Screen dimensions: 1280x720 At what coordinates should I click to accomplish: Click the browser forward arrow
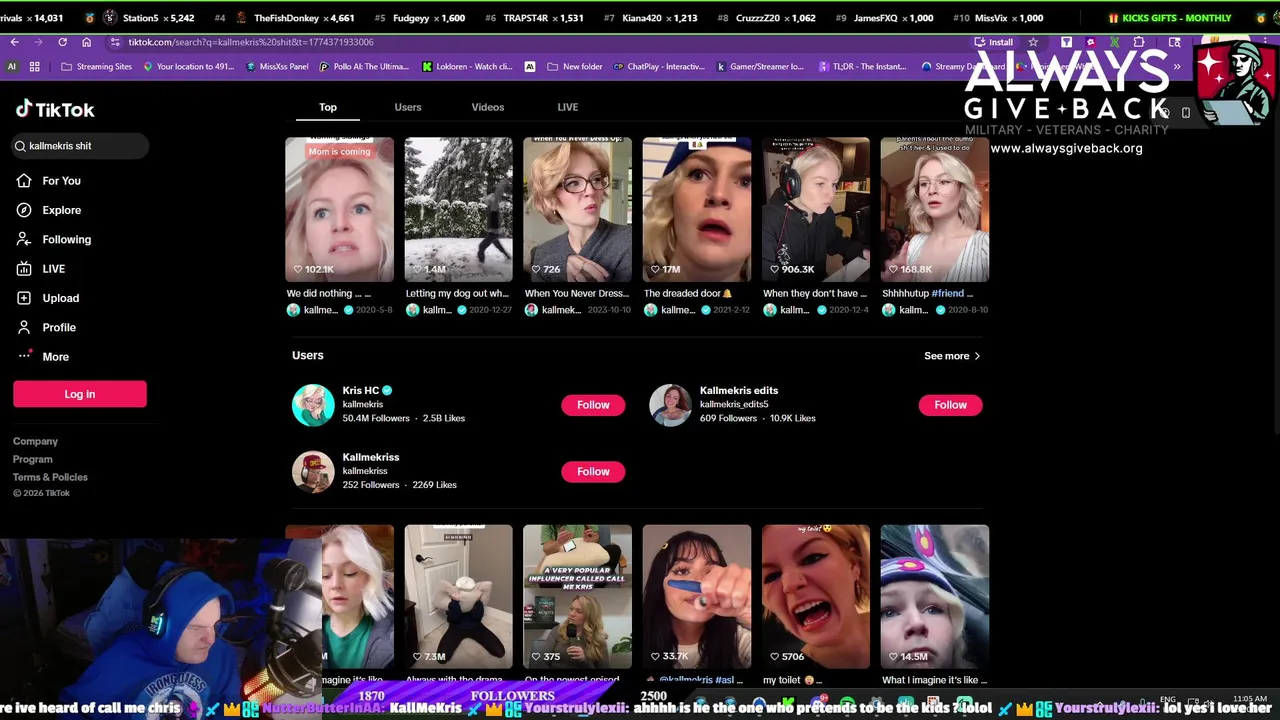pos(38,42)
